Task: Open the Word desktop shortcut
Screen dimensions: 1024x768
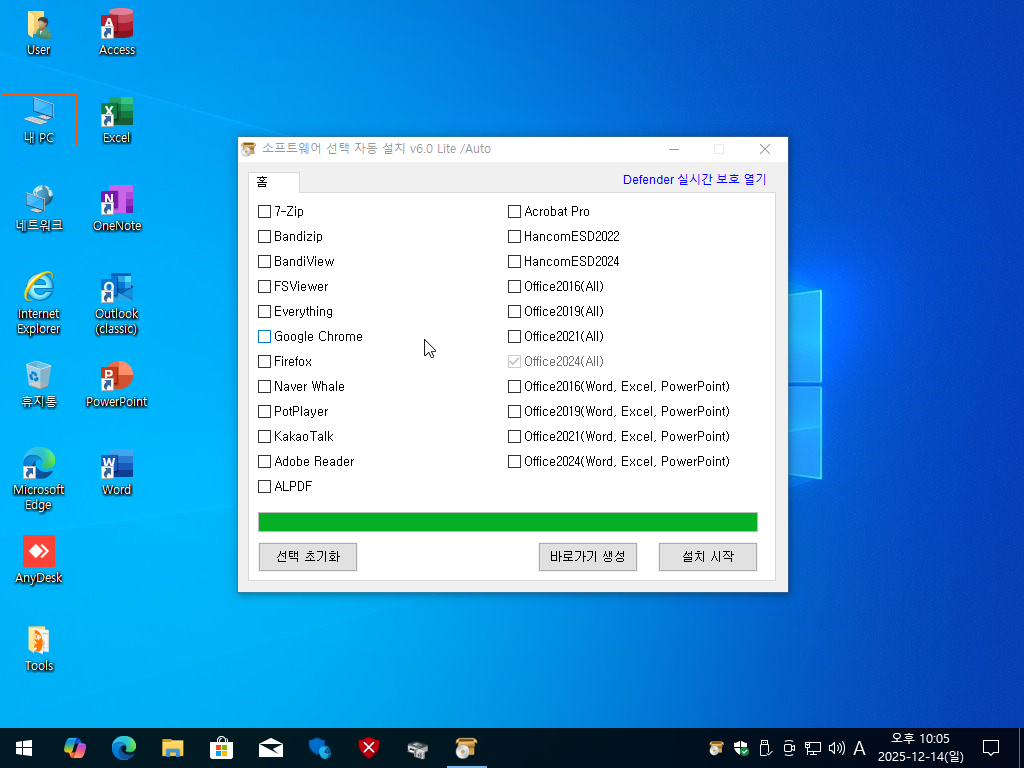Action: (117, 472)
